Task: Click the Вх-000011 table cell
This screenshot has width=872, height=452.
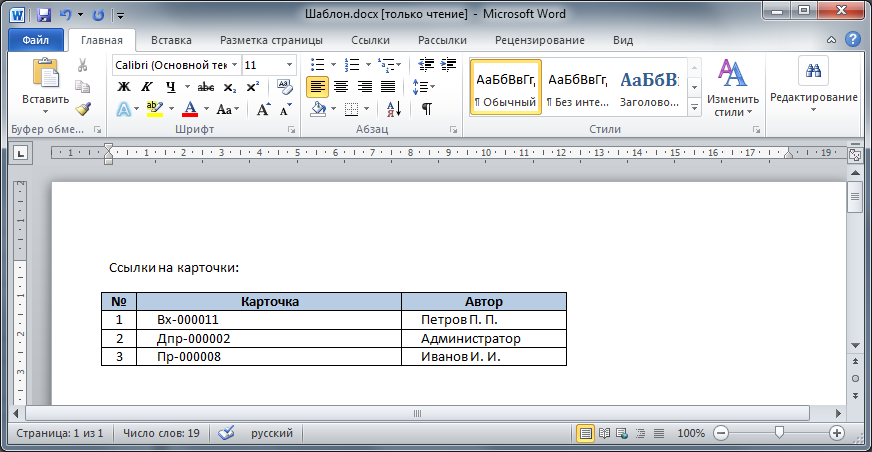Action: coord(187,320)
